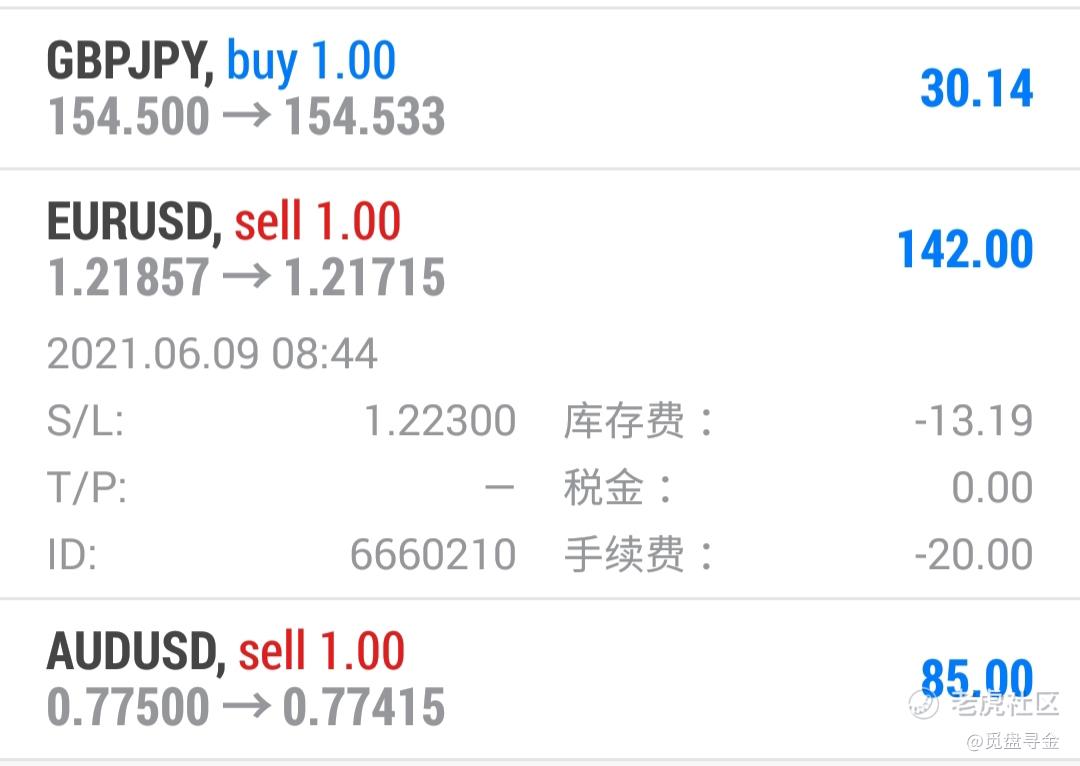Select the S/L value 1.22300
1080x766 pixels.
tap(439, 421)
